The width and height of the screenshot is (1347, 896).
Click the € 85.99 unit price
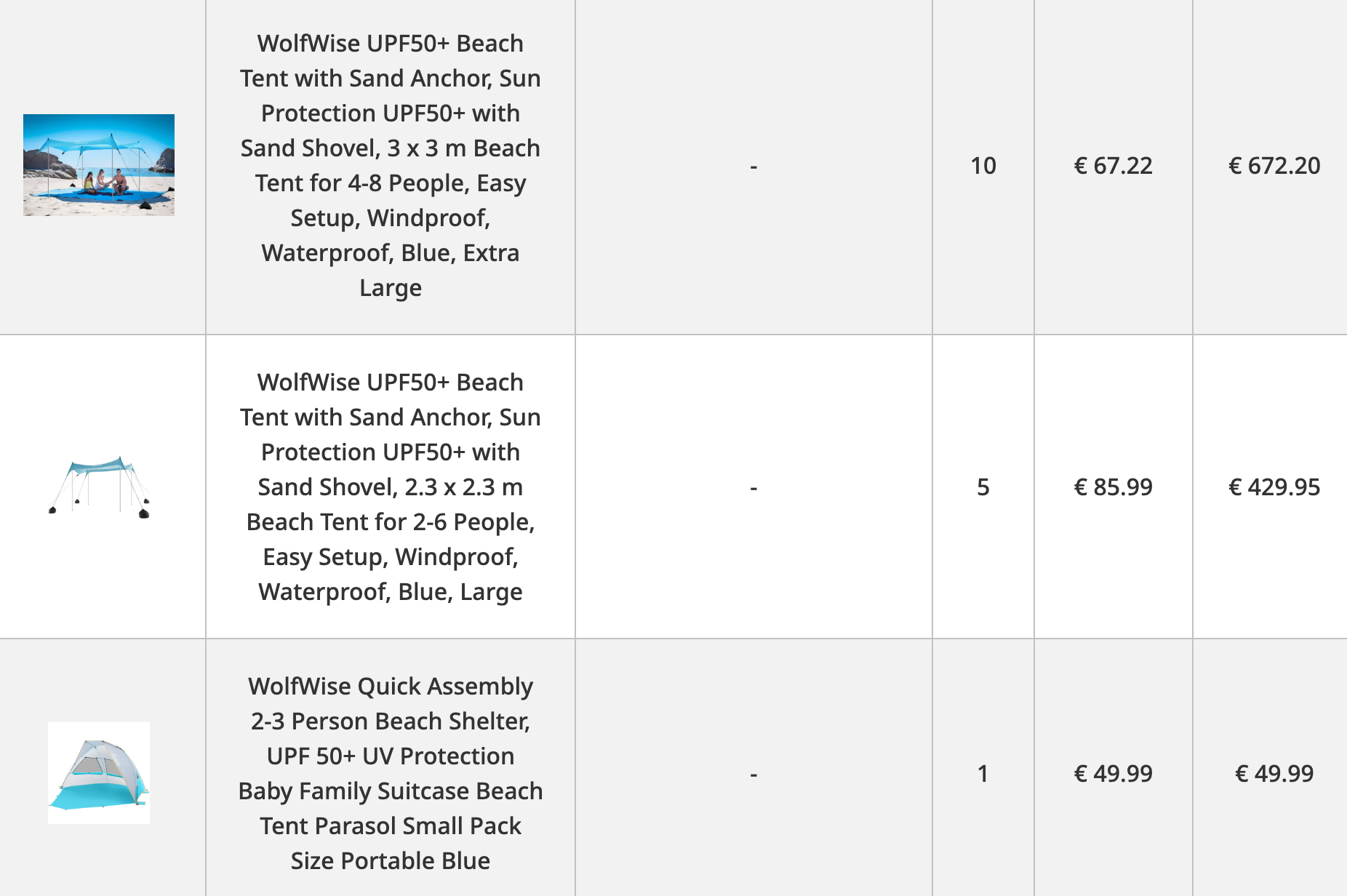point(1113,487)
